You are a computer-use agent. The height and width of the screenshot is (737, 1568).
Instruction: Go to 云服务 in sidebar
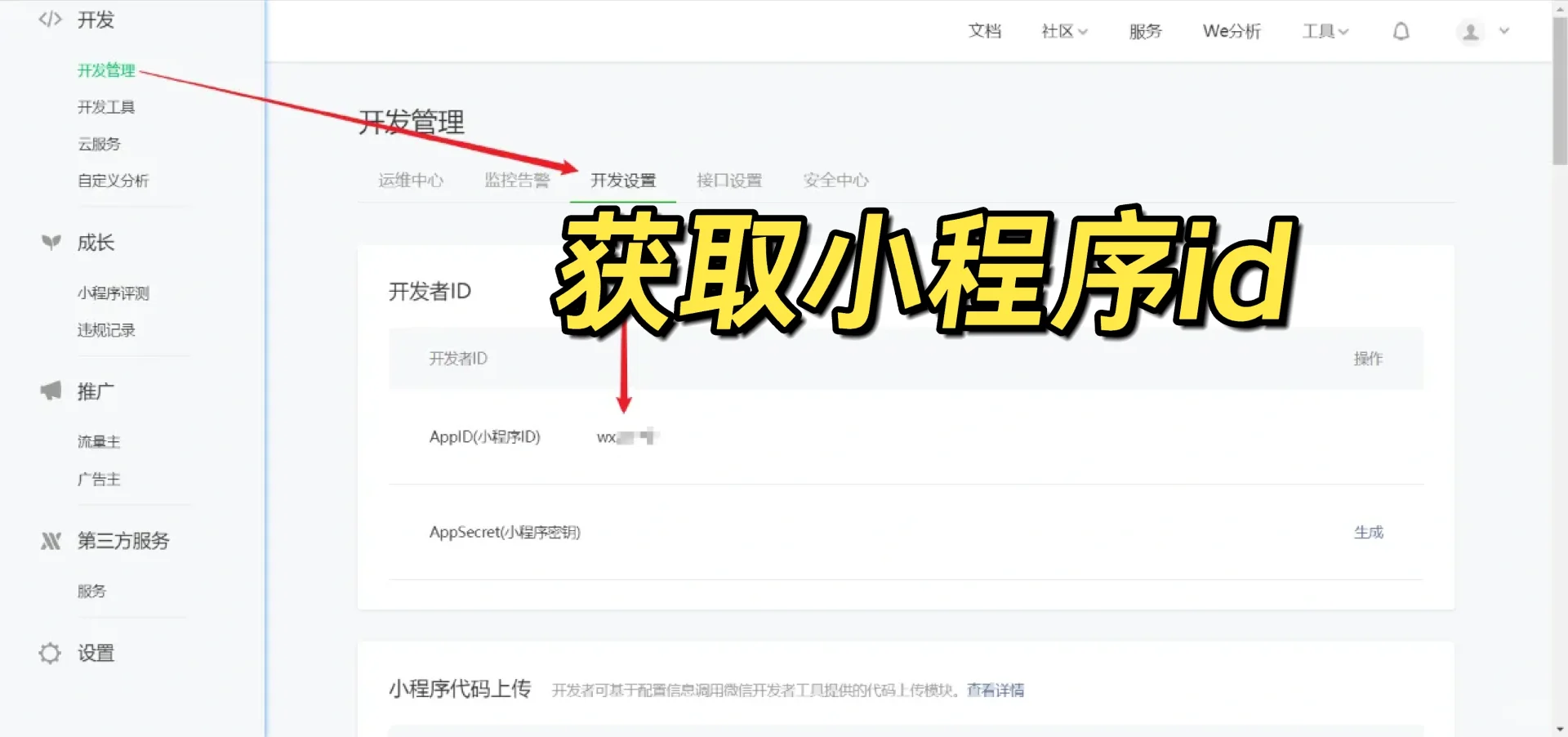(99, 144)
